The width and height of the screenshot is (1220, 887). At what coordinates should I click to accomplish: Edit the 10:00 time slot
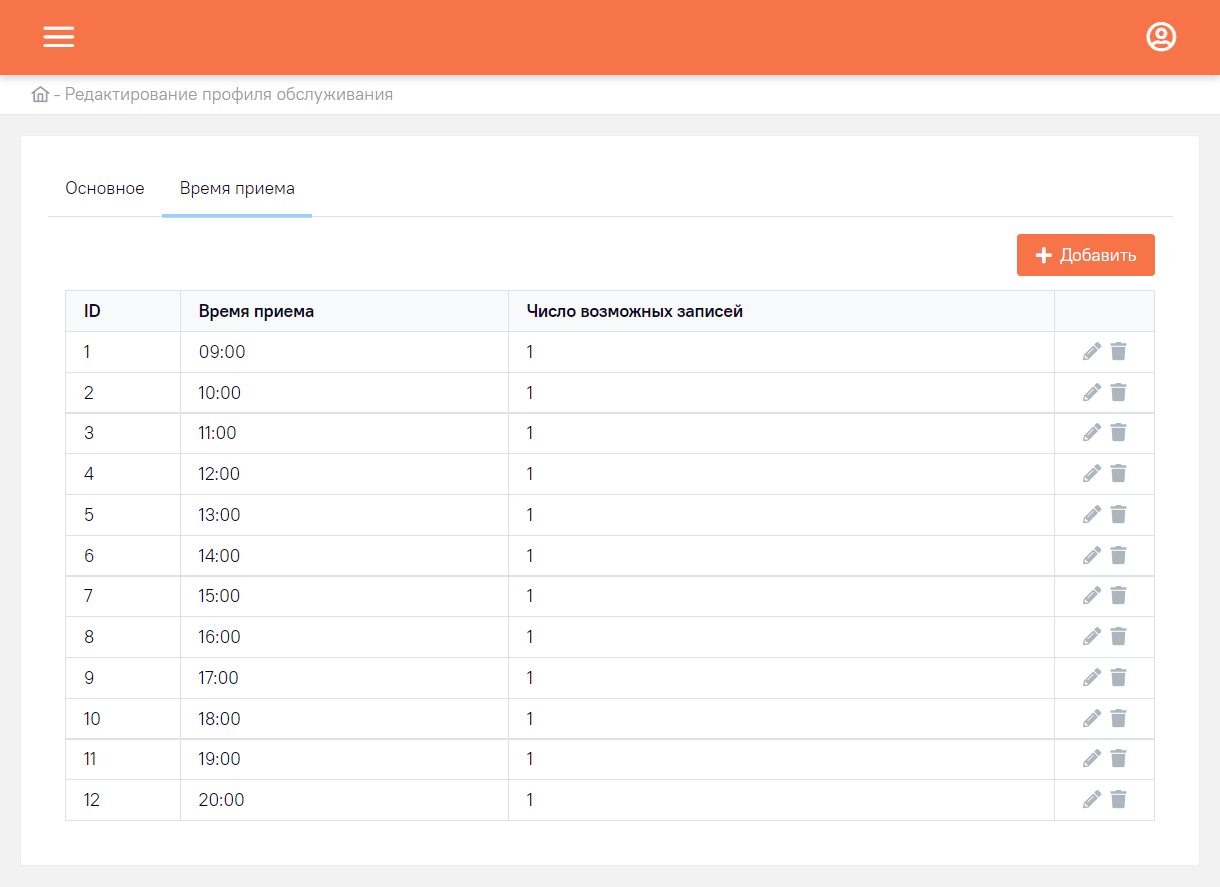[x=1092, y=393]
